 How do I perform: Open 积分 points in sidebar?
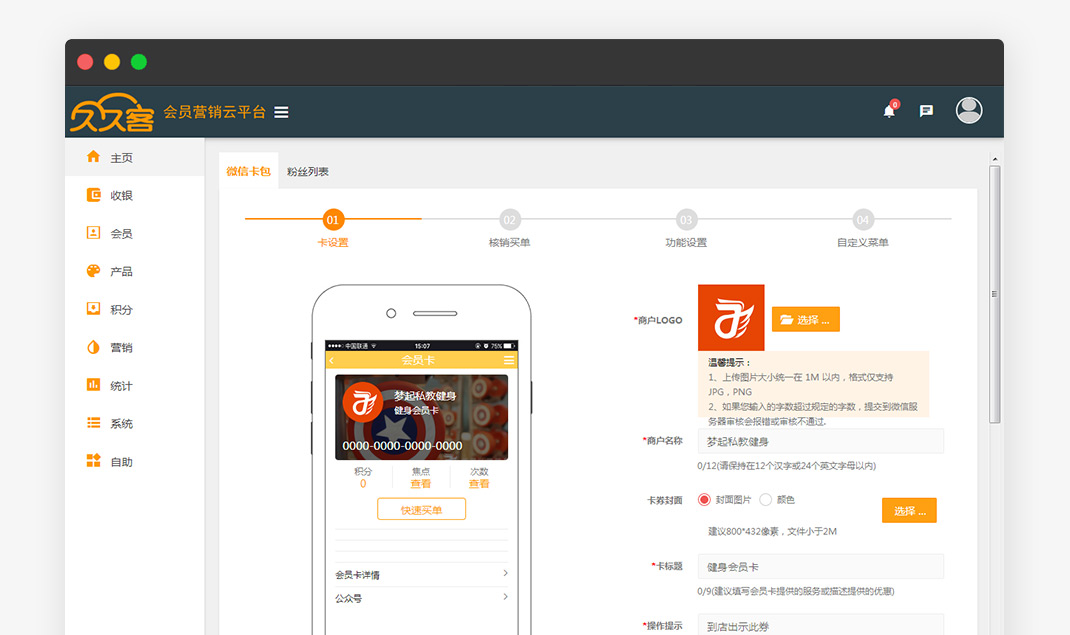pos(121,310)
